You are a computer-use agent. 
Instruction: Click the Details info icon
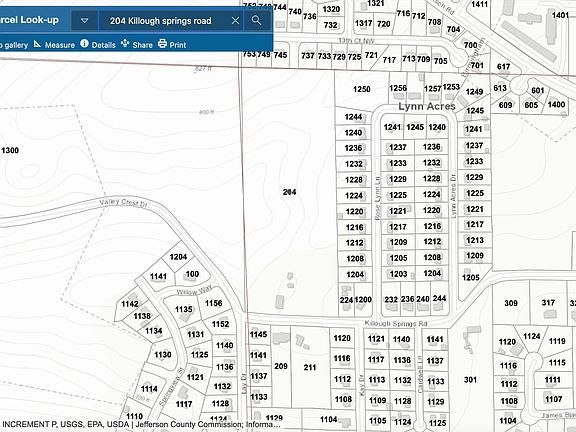point(84,44)
